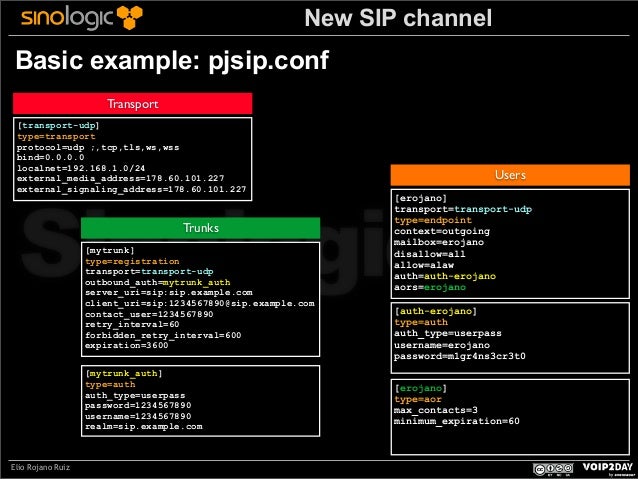The height and width of the screenshot is (479, 638).
Task: Click the 'disallow=all' line
Action: coord(430,254)
